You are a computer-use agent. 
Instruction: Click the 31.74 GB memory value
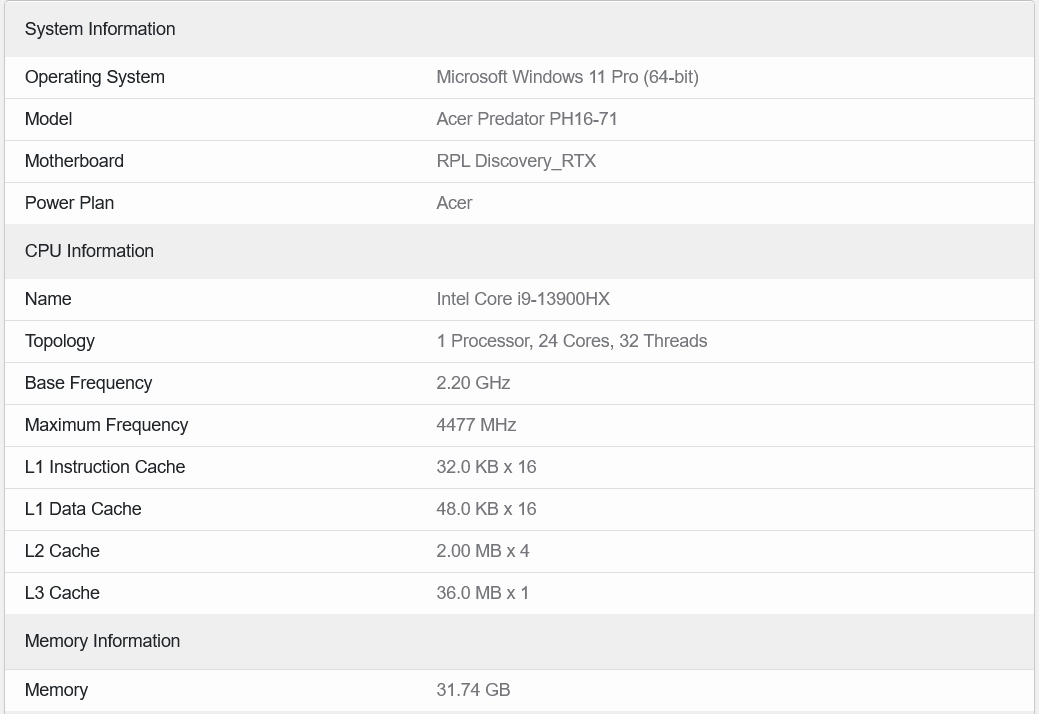473,690
